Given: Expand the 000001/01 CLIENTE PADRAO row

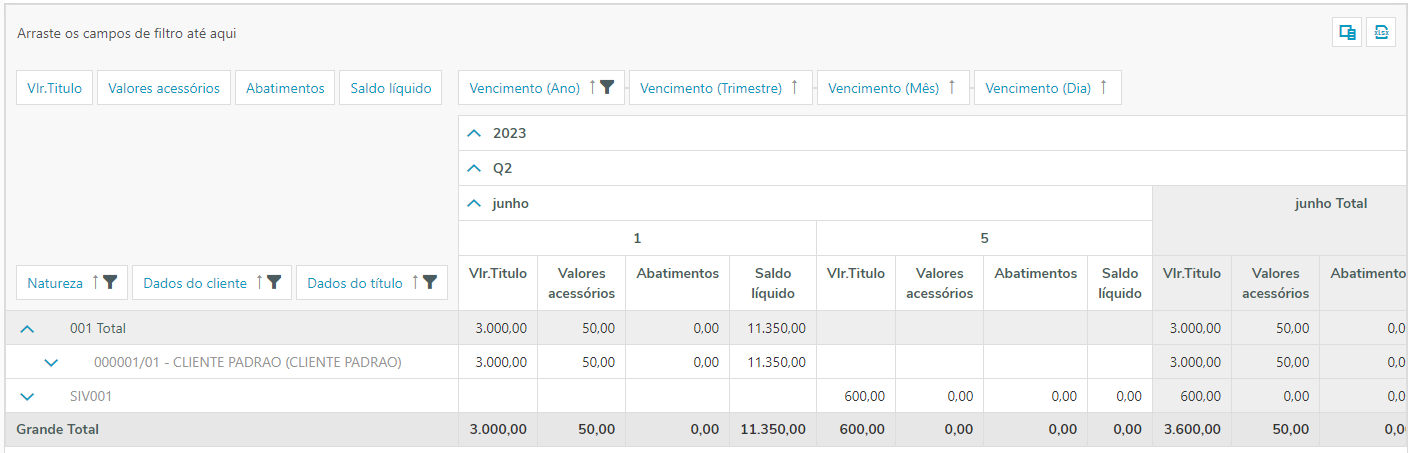Looking at the screenshot, I should 52,362.
